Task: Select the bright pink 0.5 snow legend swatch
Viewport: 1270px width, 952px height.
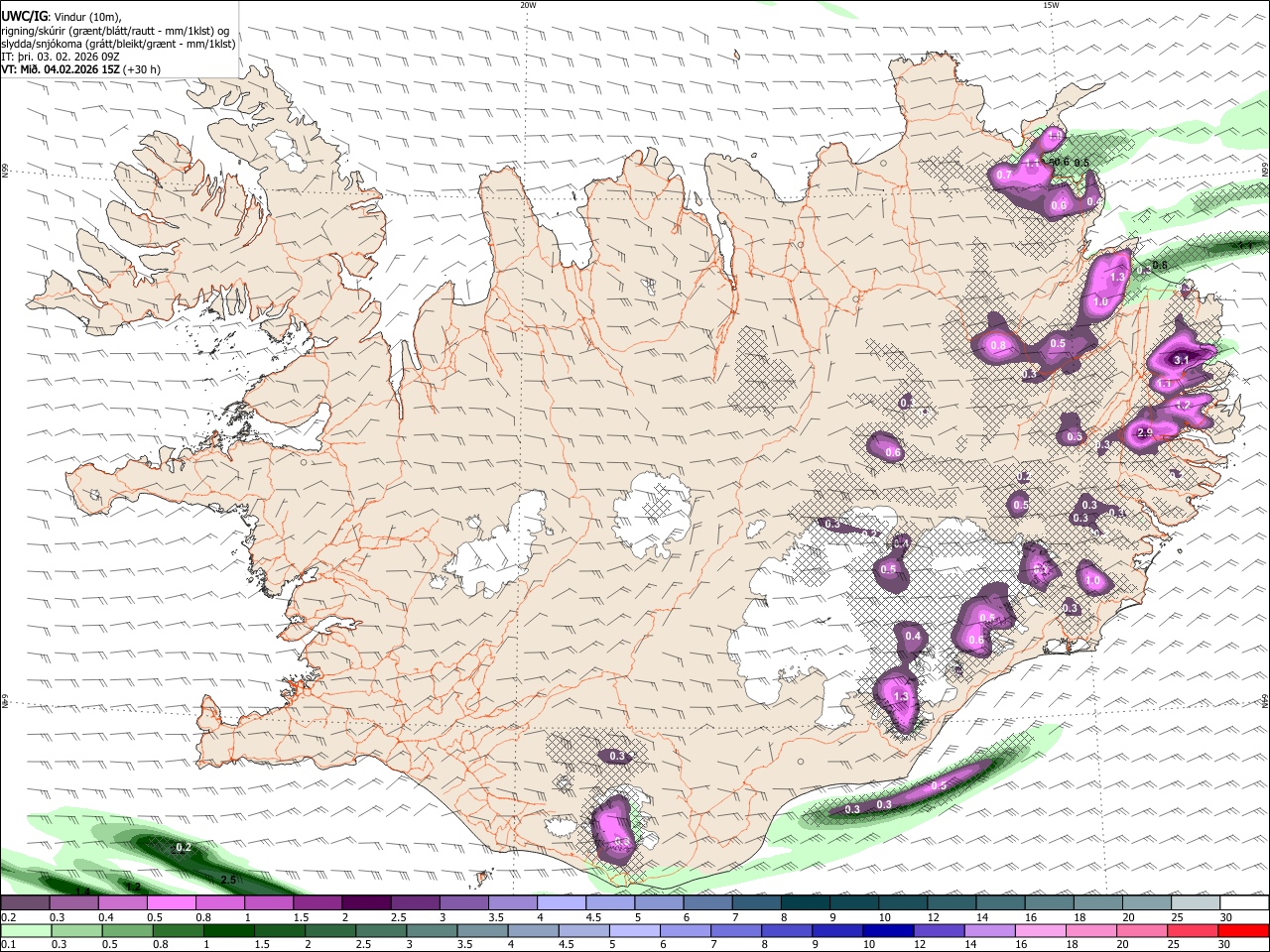Action: point(171,903)
